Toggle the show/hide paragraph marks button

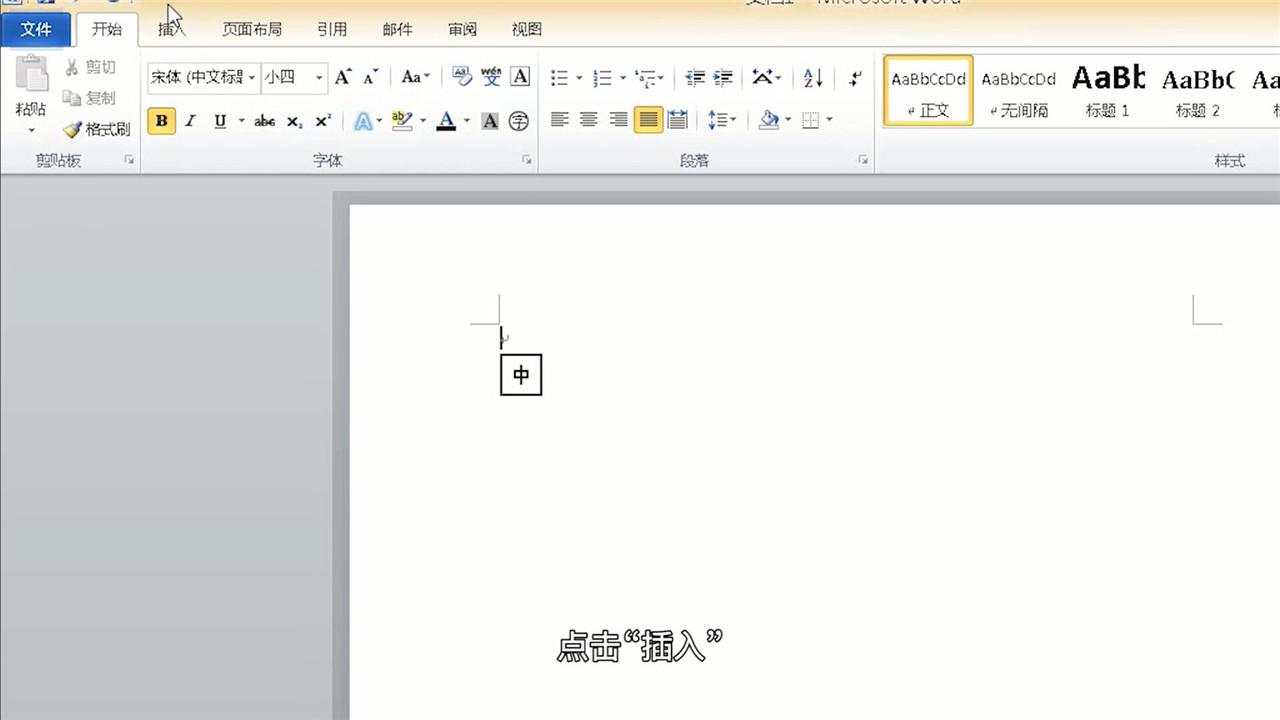(855, 77)
